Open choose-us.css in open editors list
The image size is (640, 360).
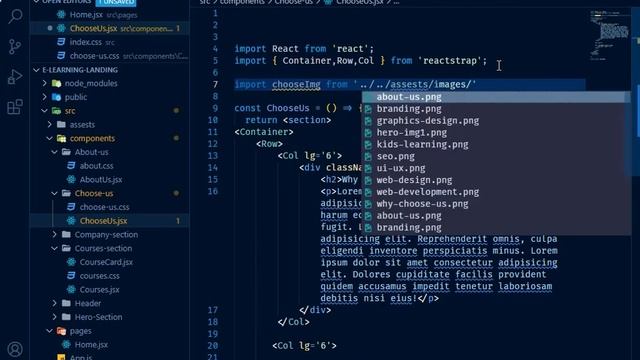coord(110,56)
